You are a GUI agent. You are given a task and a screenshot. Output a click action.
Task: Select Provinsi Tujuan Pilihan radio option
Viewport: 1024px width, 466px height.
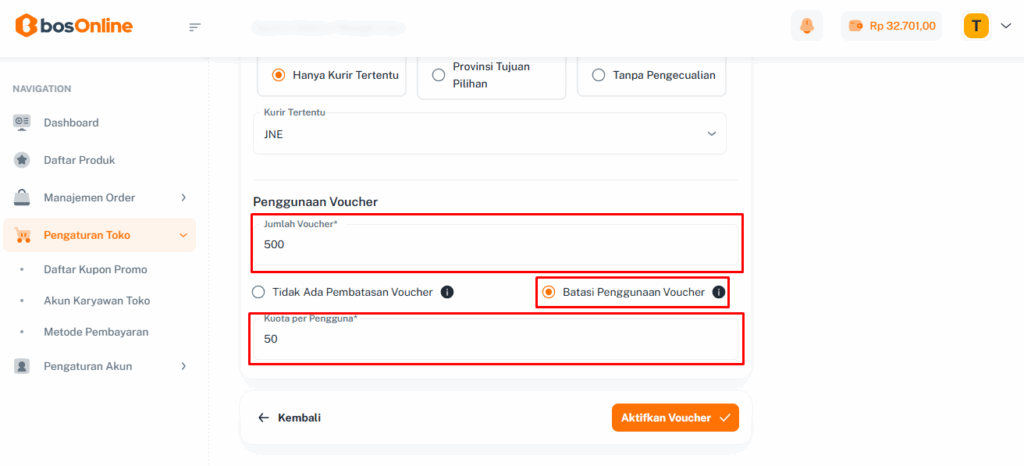[439, 75]
